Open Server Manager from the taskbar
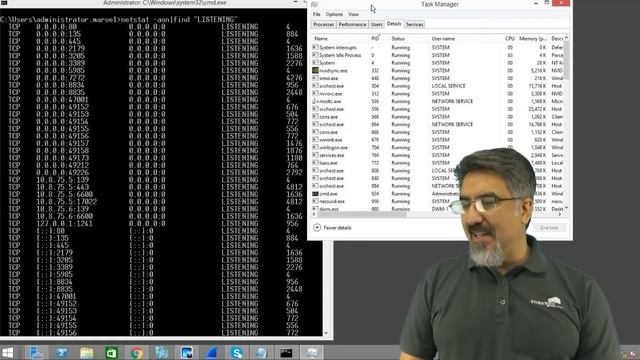Screen dimensions: 640x360 (36, 352)
